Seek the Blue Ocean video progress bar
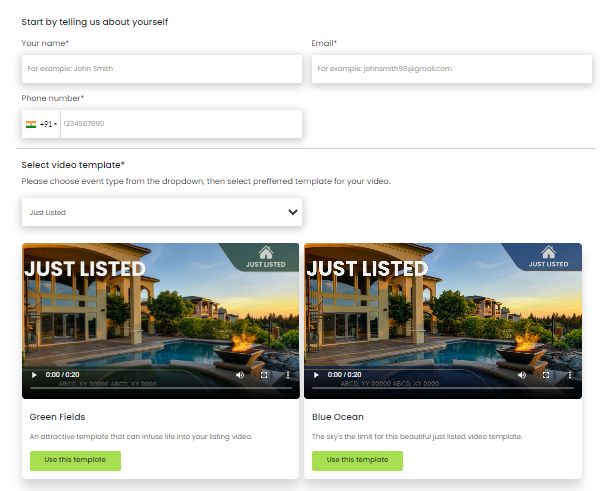609x491 pixels. point(443,388)
